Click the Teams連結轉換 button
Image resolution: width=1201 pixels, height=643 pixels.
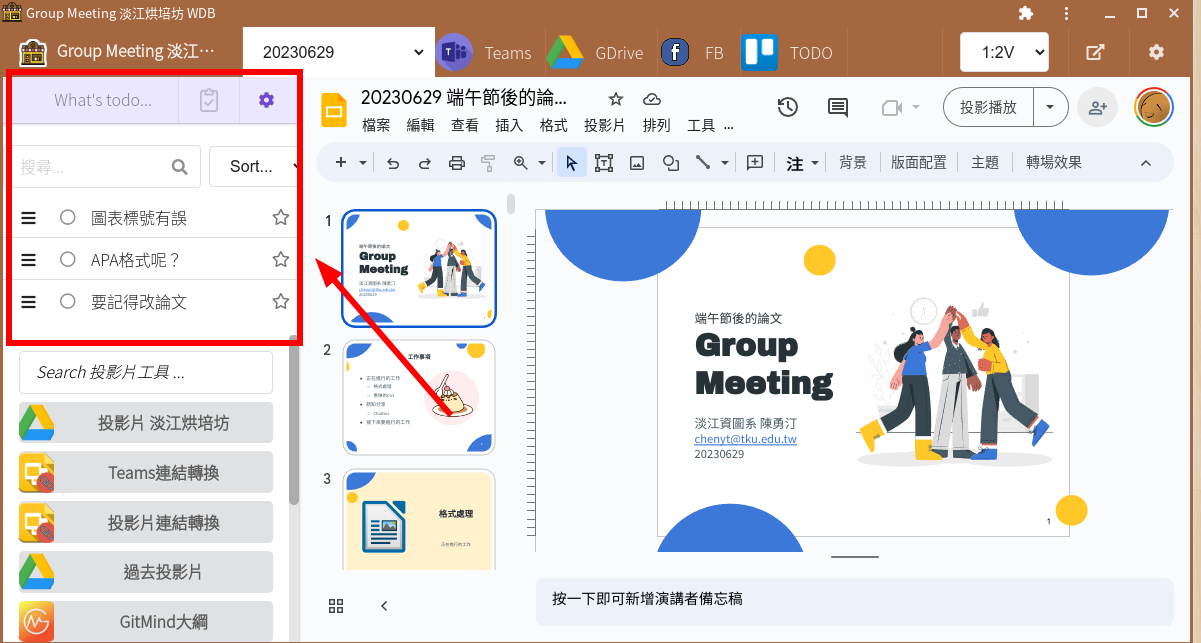(146, 473)
